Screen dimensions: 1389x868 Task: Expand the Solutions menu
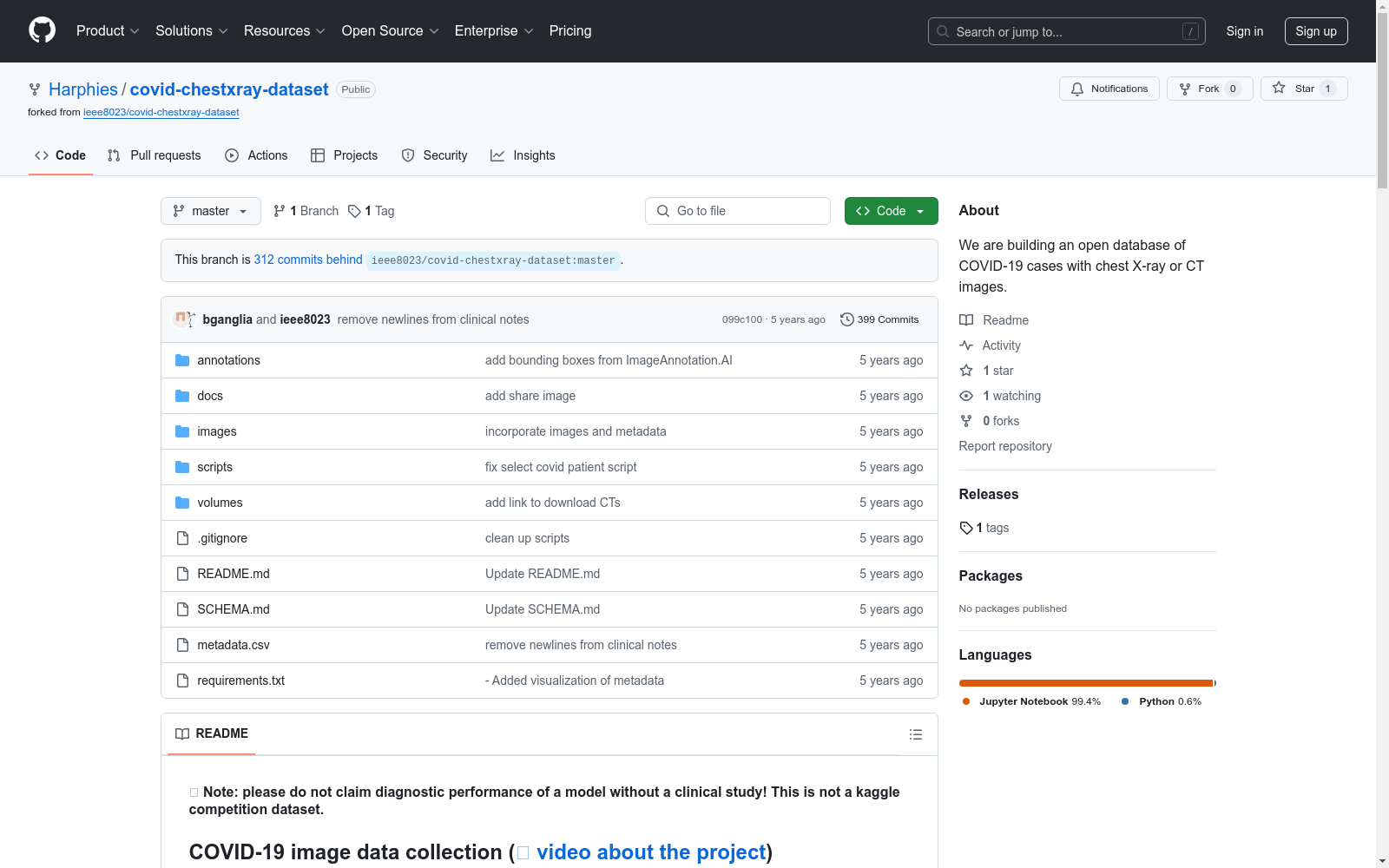click(192, 31)
